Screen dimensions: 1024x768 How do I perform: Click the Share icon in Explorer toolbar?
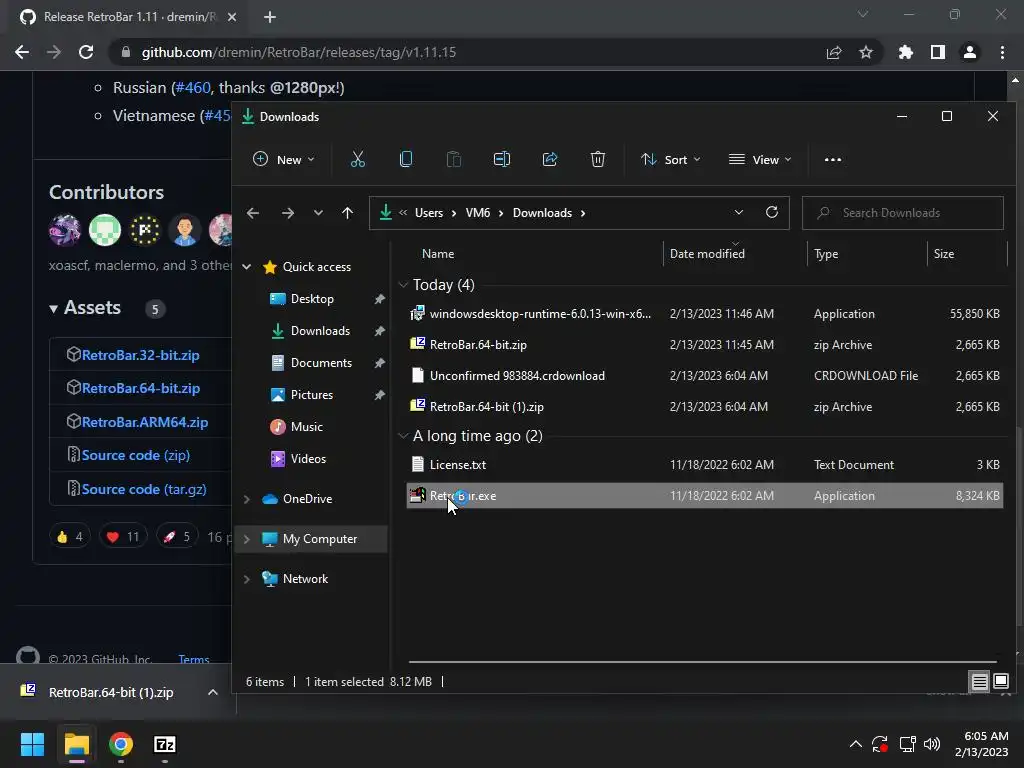[x=550, y=159]
